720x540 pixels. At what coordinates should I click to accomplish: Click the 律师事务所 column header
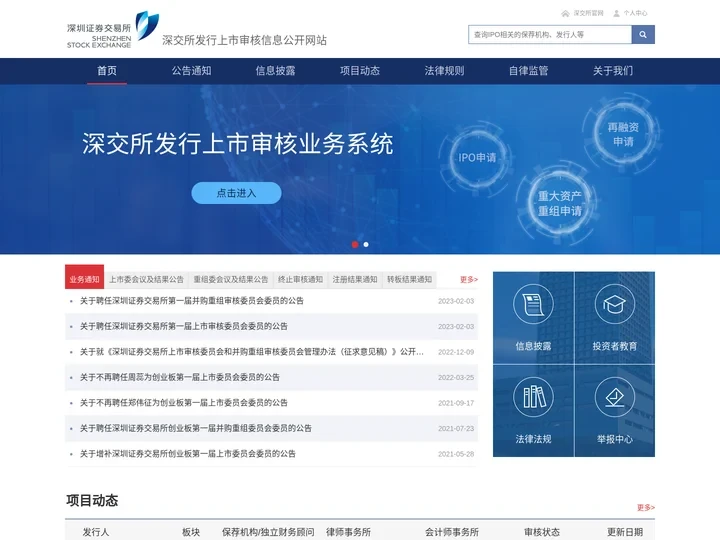[349, 532]
